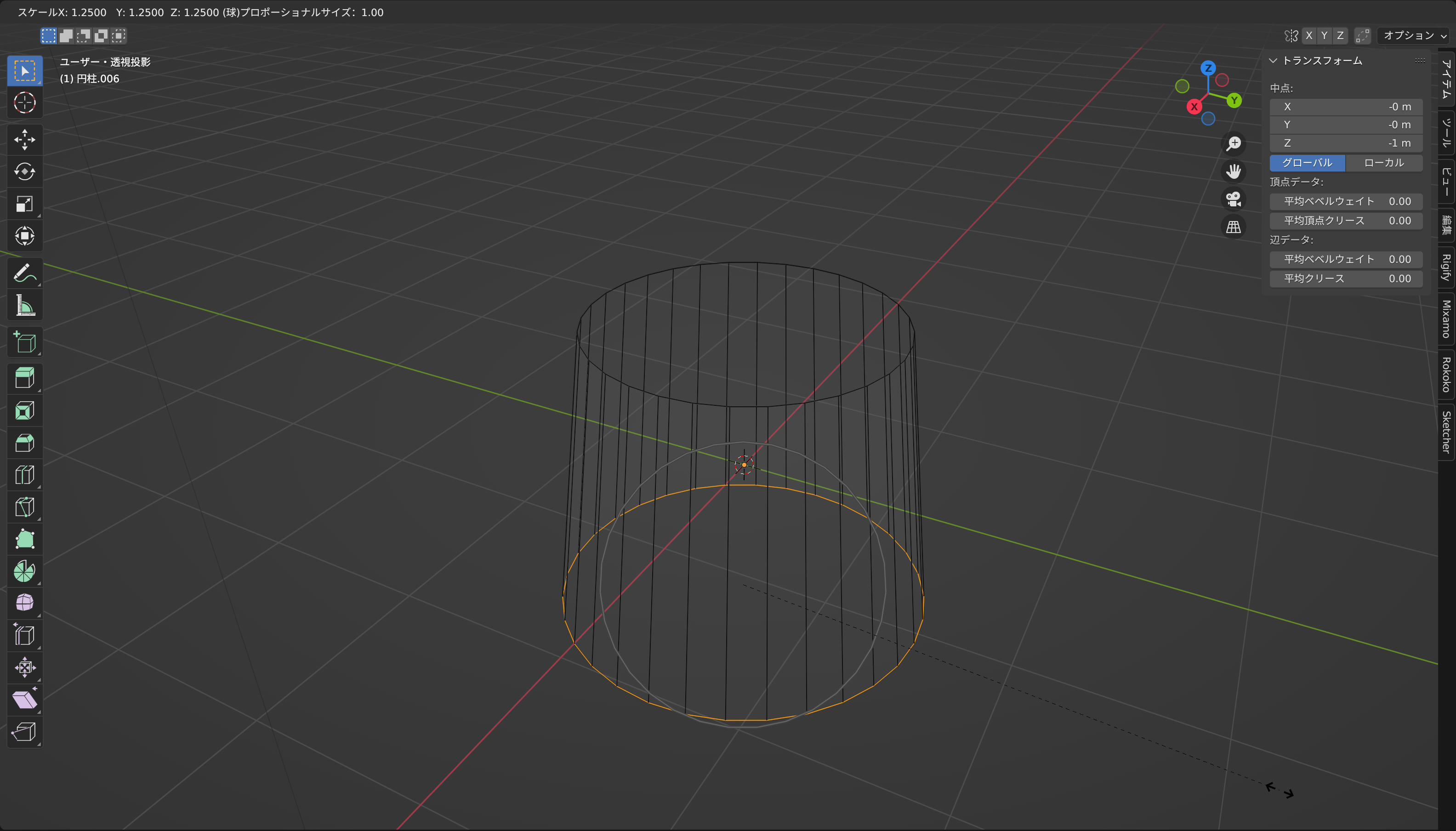1456x831 pixels.
Task: Choose the Move tool
Action: coord(24,140)
